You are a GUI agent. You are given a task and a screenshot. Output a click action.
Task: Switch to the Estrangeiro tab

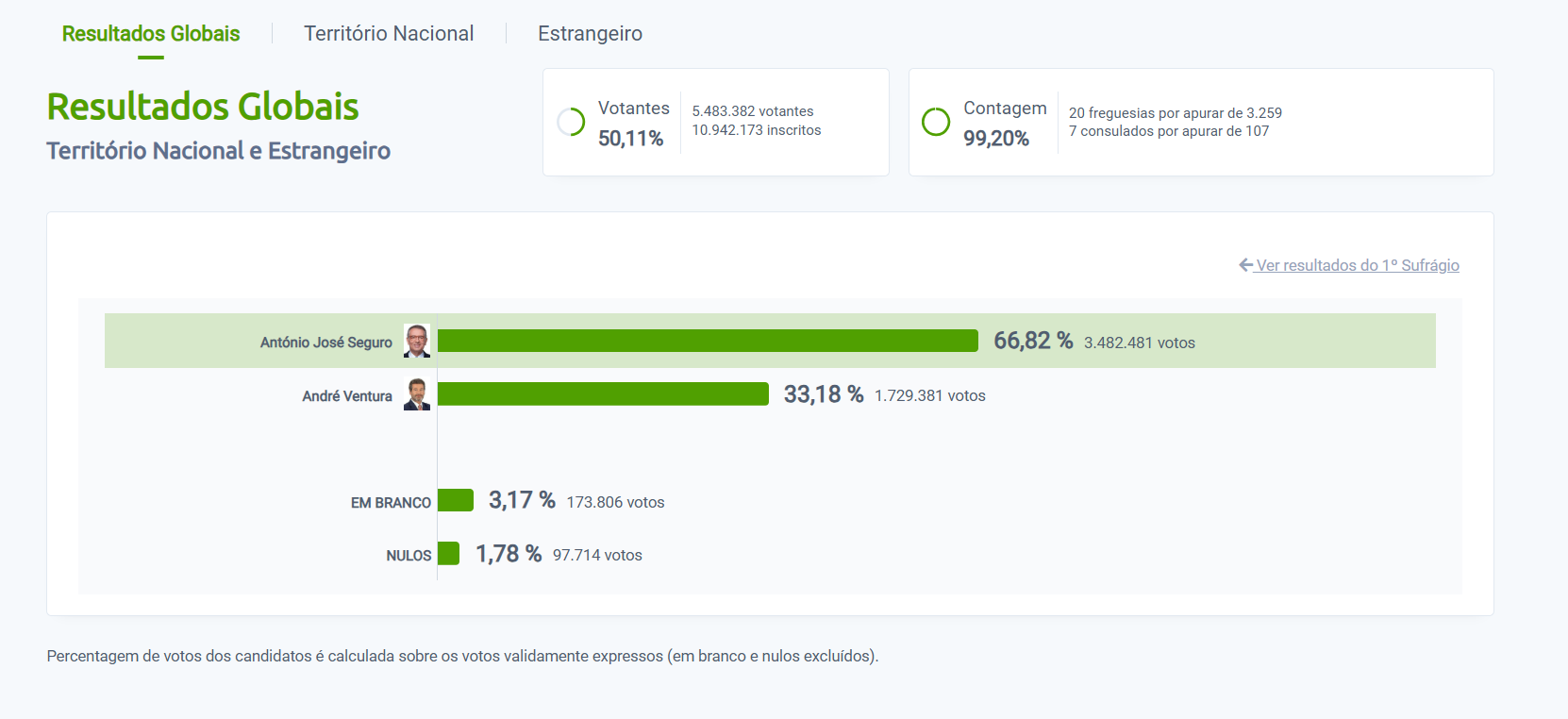pyautogui.click(x=590, y=34)
